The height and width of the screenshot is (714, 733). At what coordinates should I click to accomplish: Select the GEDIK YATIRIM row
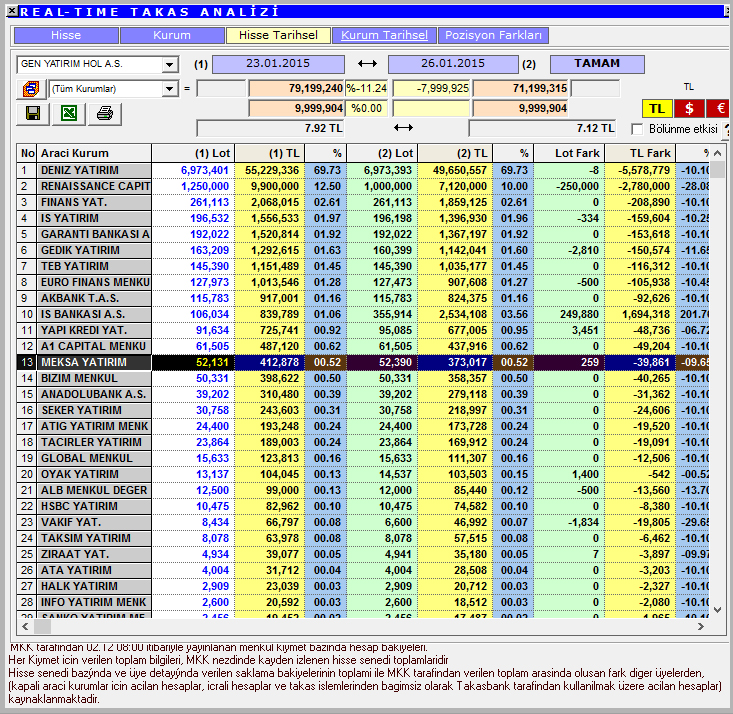coord(363,250)
